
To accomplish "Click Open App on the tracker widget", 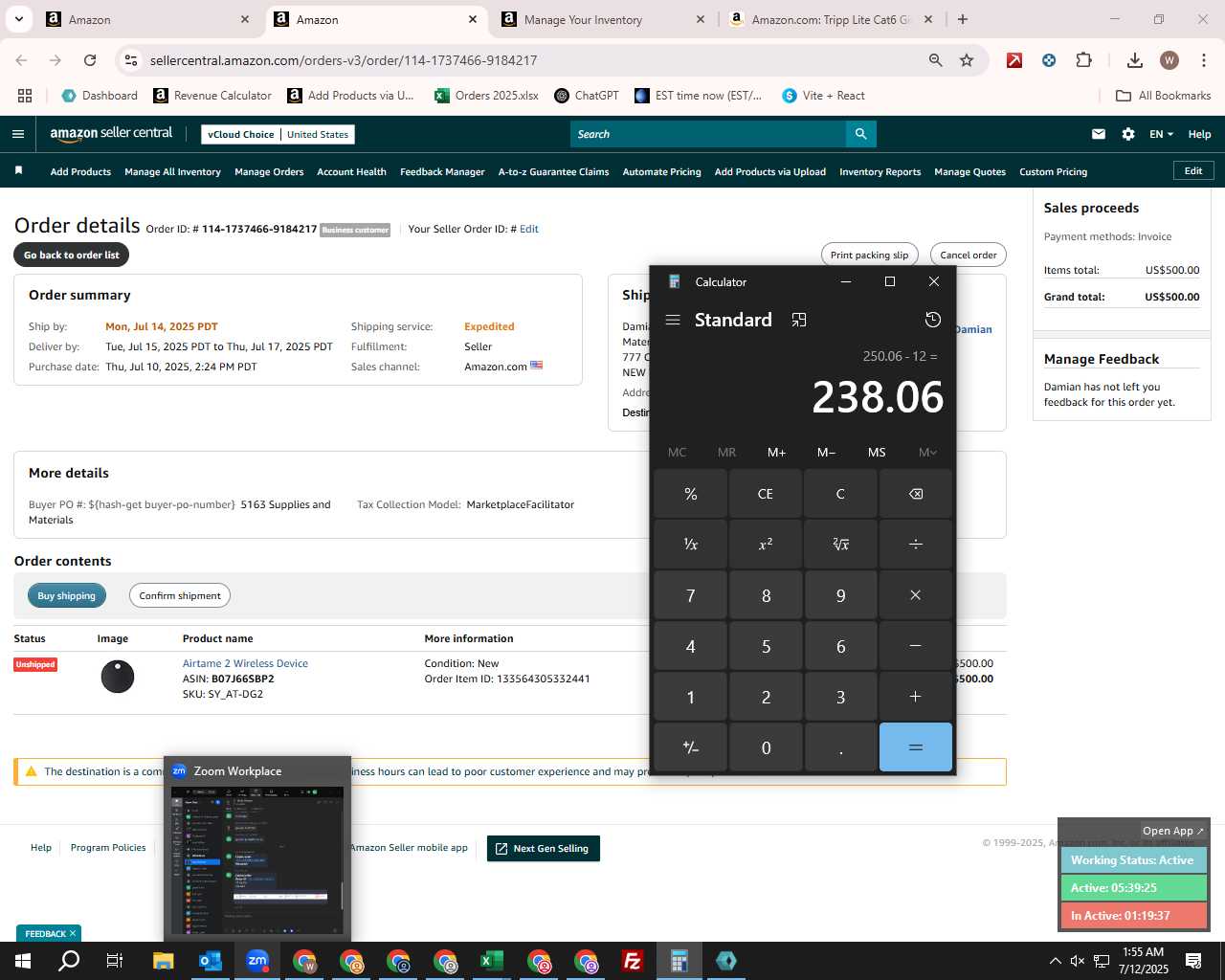I will pyautogui.click(x=1173, y=831).
